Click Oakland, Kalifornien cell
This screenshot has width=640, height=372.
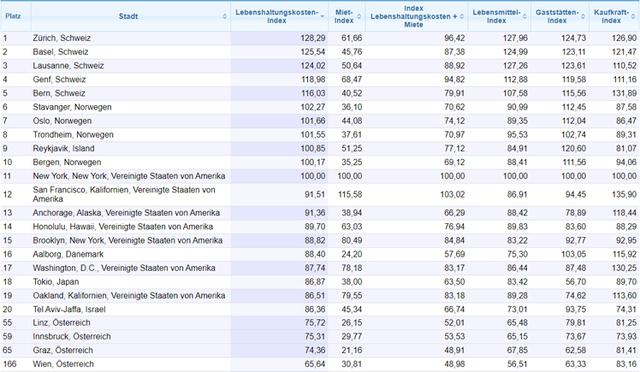point(131,296)
